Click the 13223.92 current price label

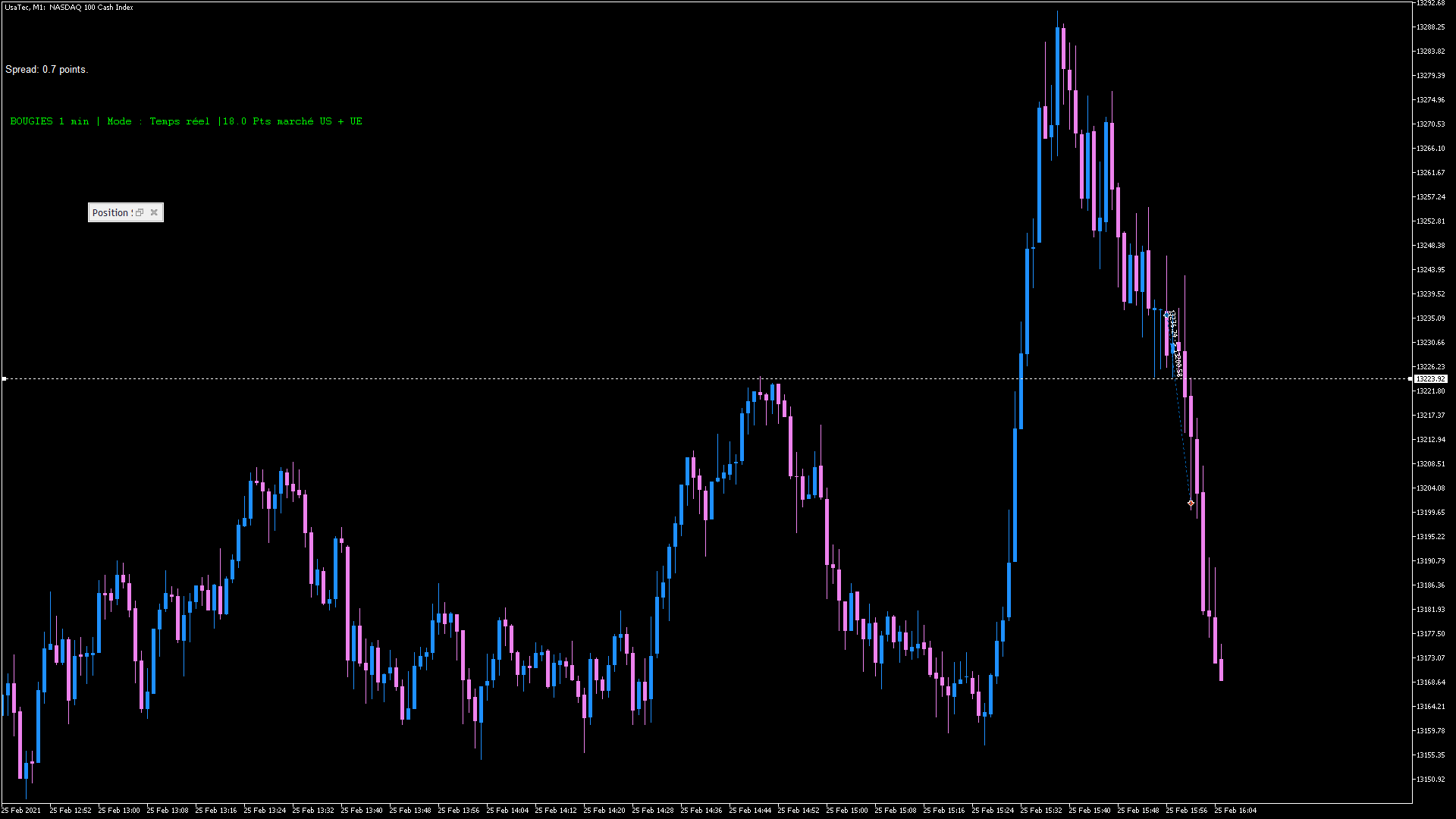1431,378
